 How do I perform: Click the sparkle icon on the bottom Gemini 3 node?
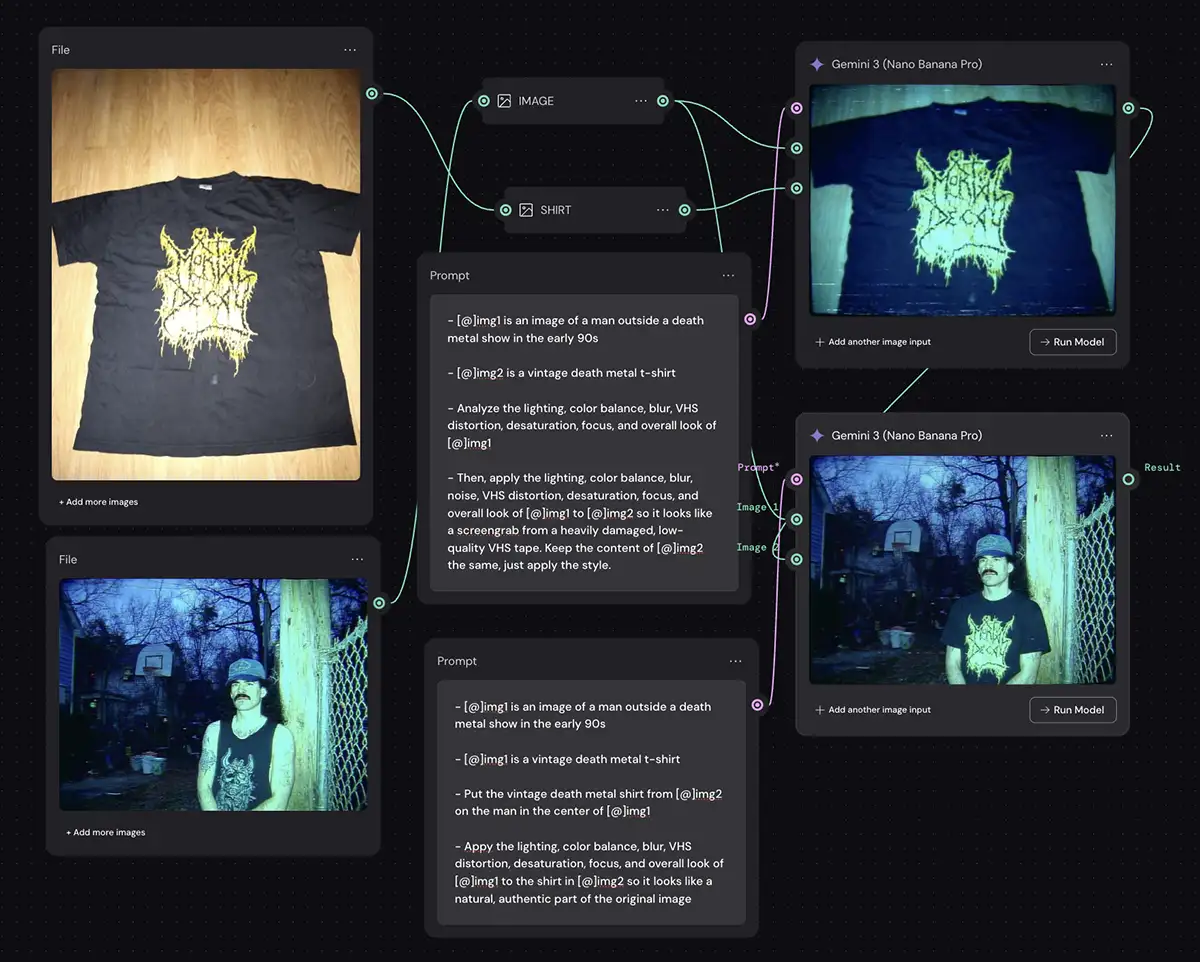point(817,436)
